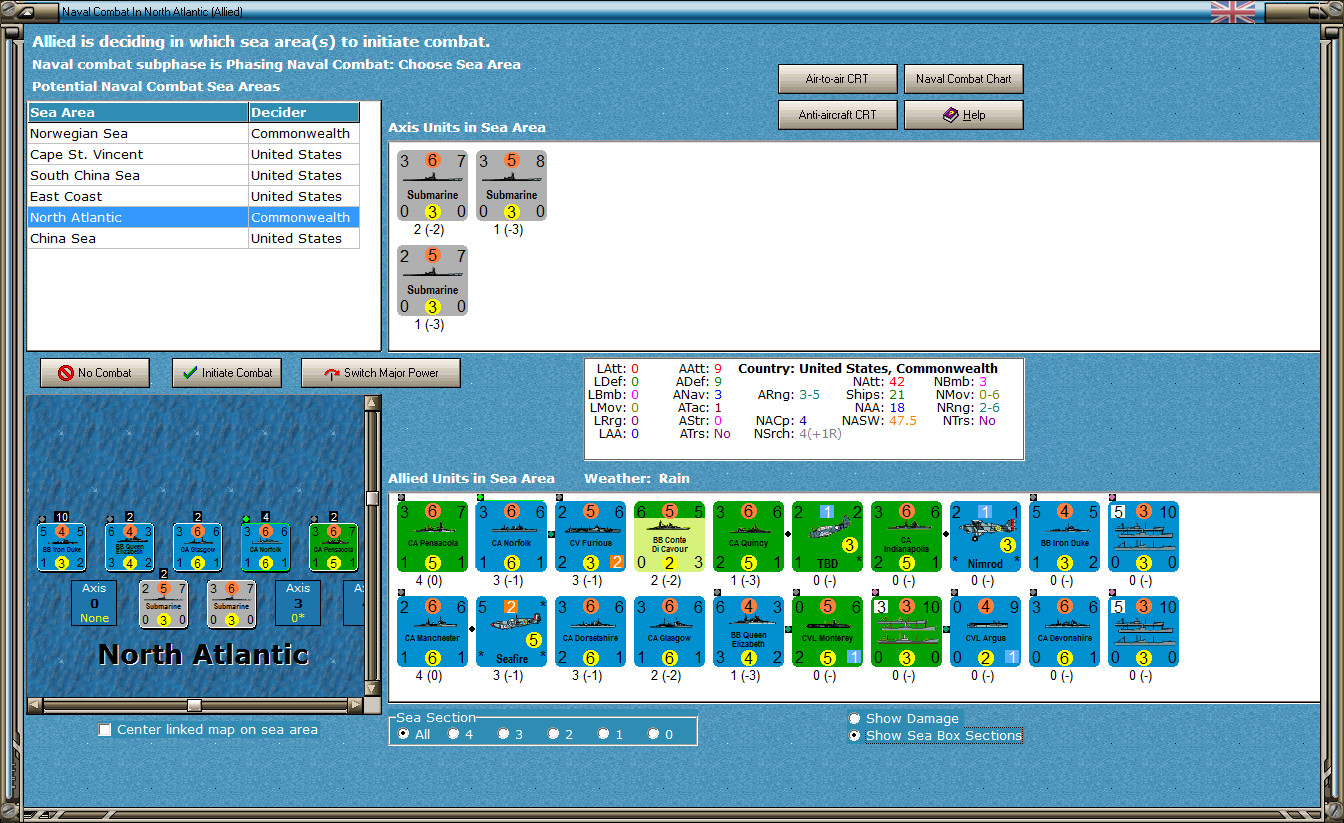Select South China Sea row
The width and height of the screenshot is (1344, 823).
193,175
